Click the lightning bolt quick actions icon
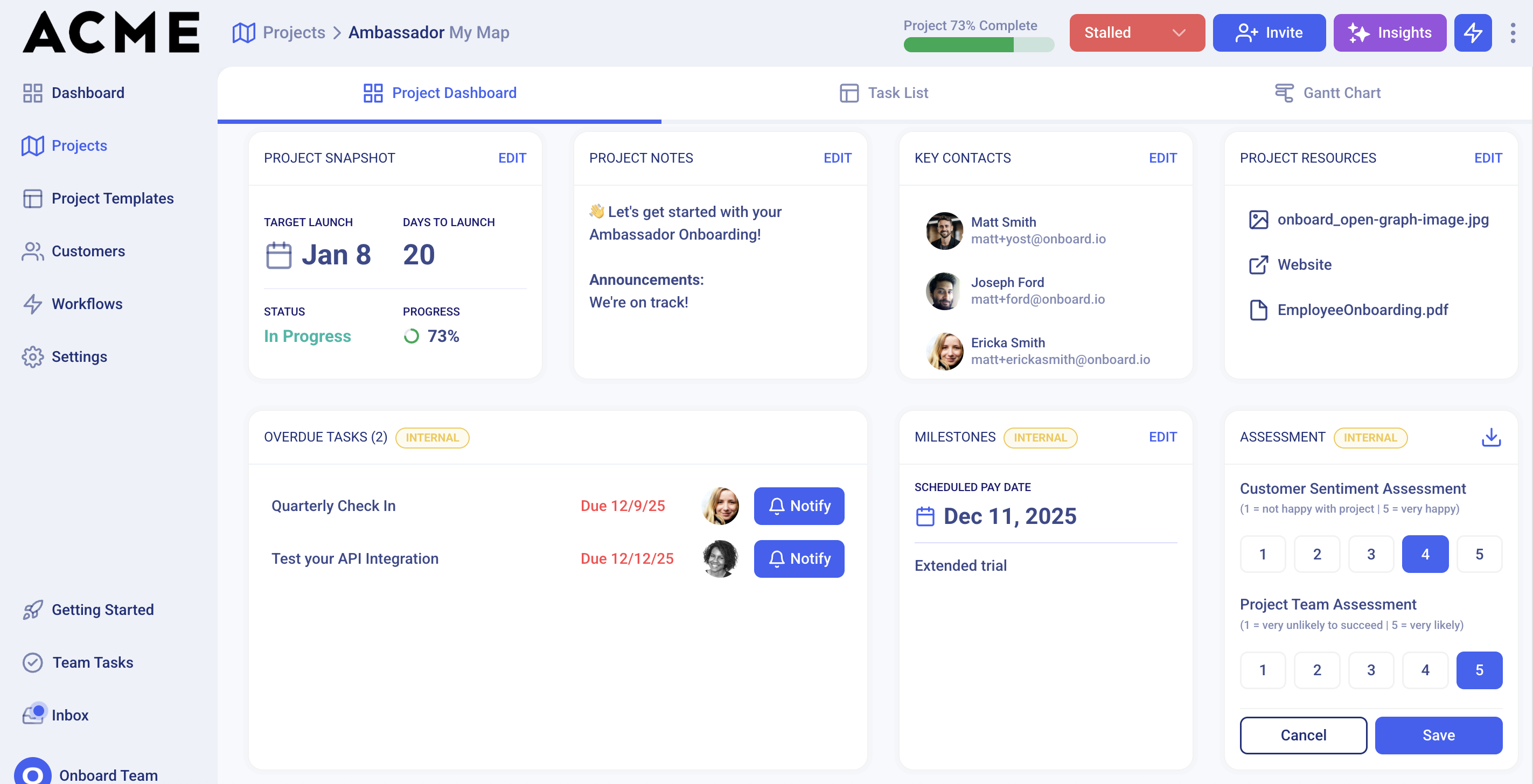1533x784 pixels. click(x=1472, y=33)
